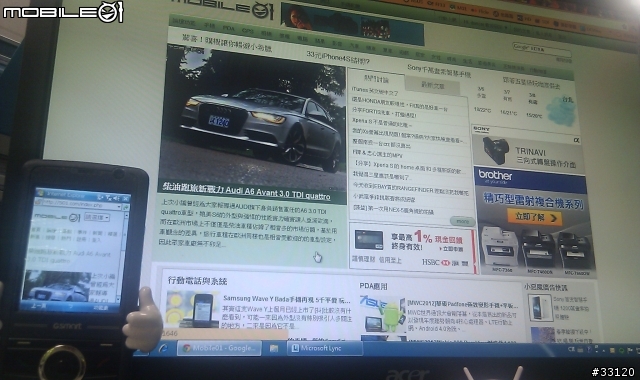The width and height of the screenshot is (640, 380).
Task: Open the 33元iPhone4S headline link
Action: [338, 58]
